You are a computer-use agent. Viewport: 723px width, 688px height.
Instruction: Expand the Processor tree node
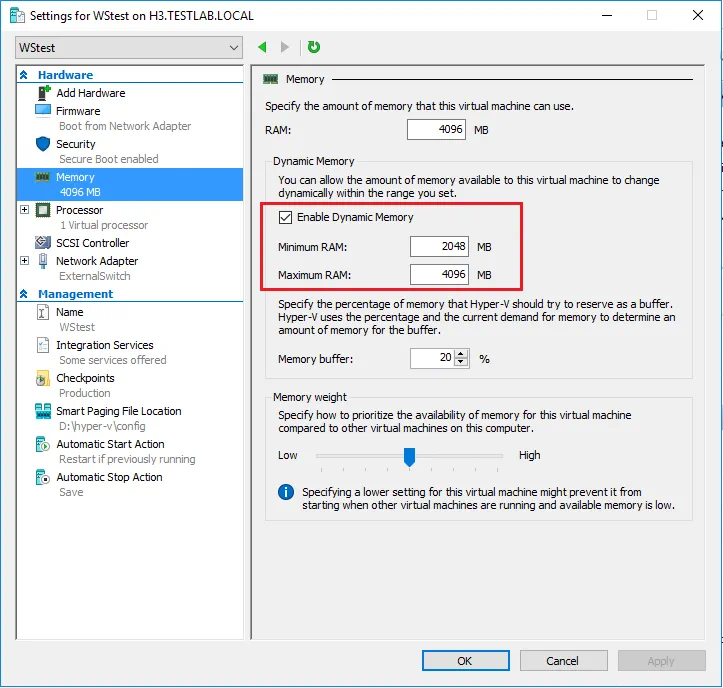24,210
